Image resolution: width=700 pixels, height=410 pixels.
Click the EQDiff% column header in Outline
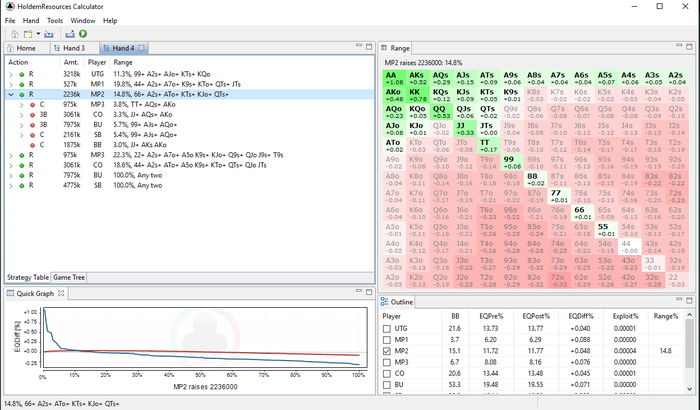click(581, 316)
